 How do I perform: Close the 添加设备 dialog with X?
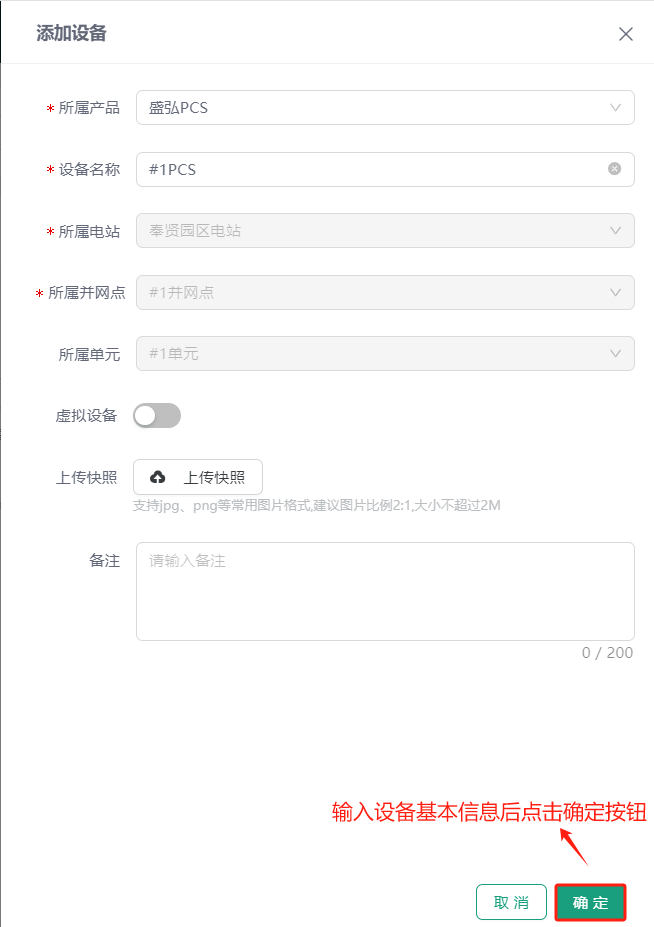pos(626,34)
